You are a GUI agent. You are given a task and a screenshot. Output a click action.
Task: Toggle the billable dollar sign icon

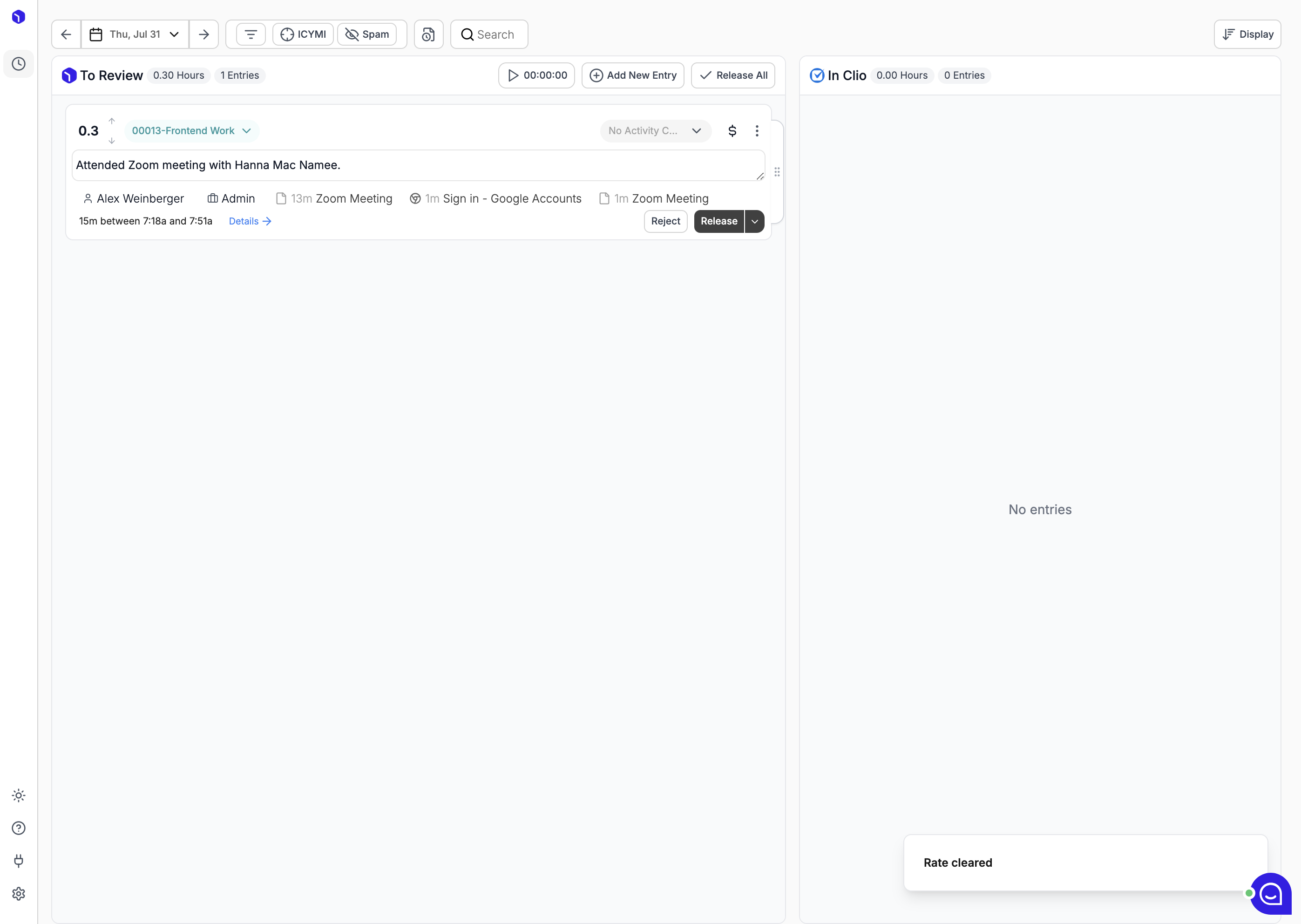click(732, 131)
